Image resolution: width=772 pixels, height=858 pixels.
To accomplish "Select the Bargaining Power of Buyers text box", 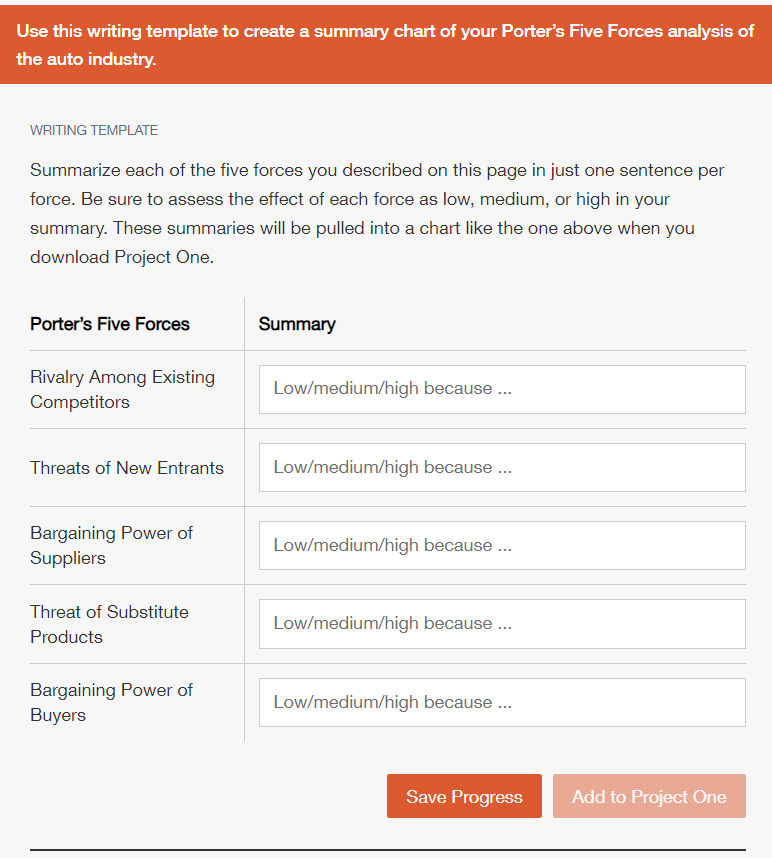I will point(501,702).
